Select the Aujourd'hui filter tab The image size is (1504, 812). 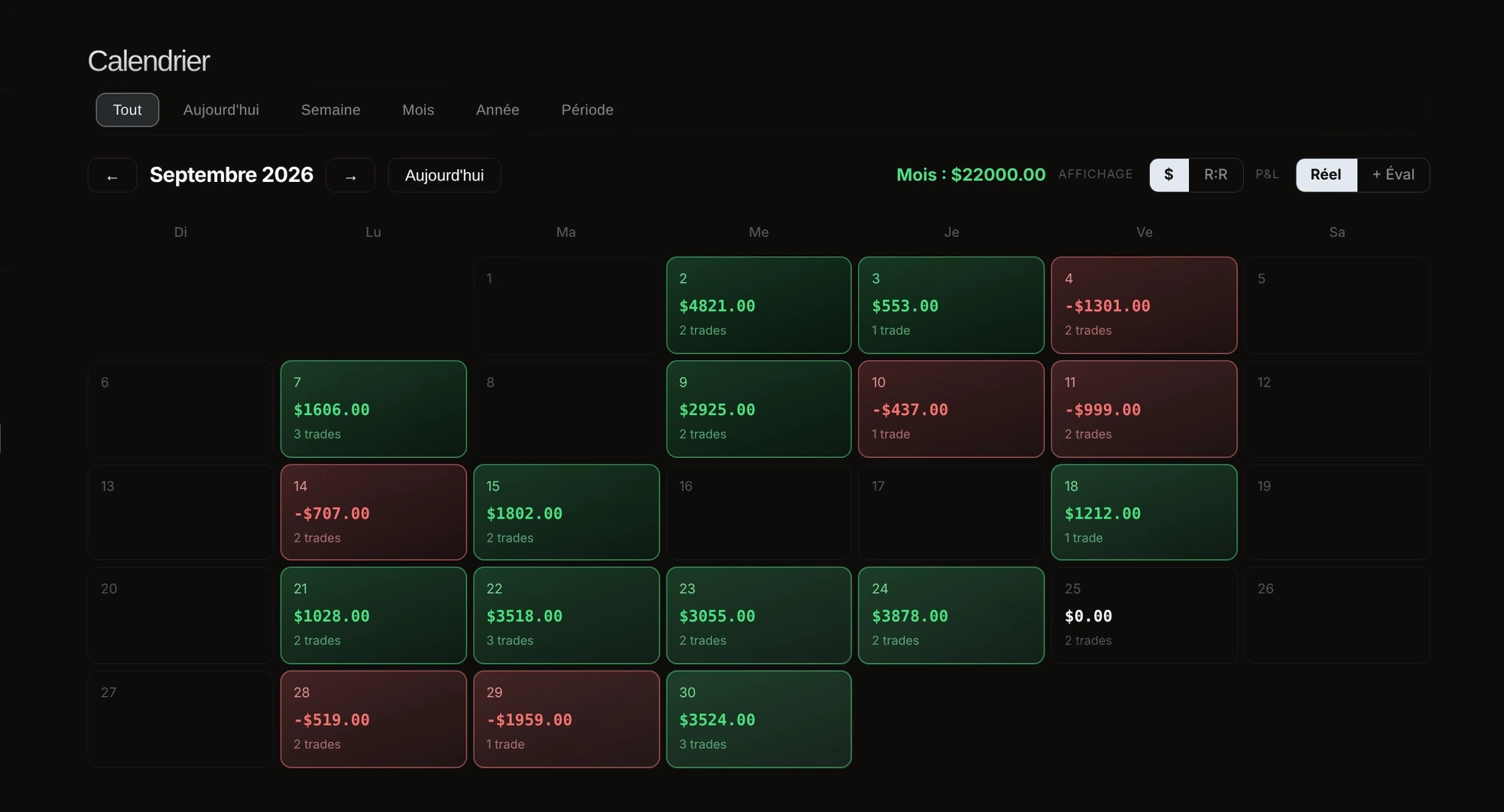pos(221,110)
